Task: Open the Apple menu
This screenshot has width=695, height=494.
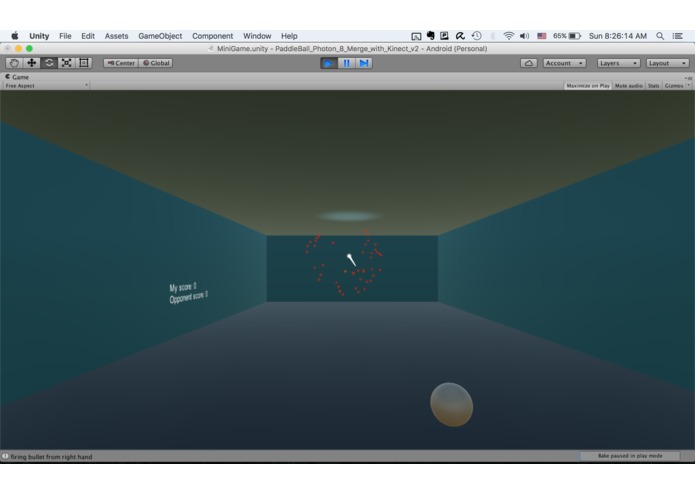Action: pos(15,36)
